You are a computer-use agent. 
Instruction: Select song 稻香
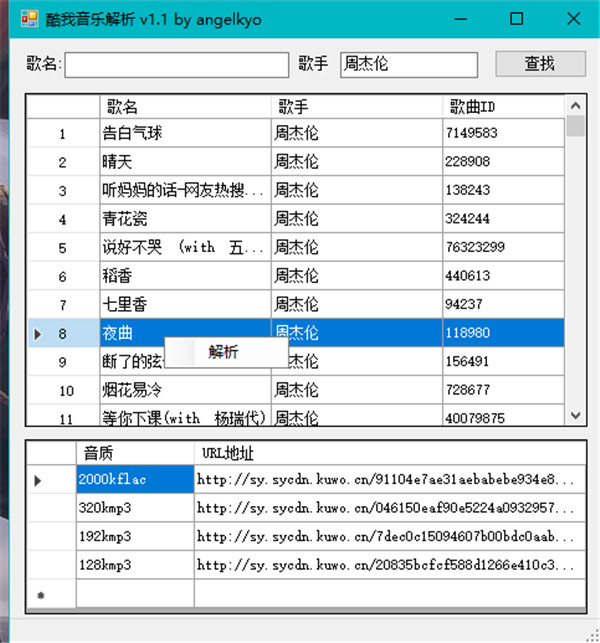185,276
